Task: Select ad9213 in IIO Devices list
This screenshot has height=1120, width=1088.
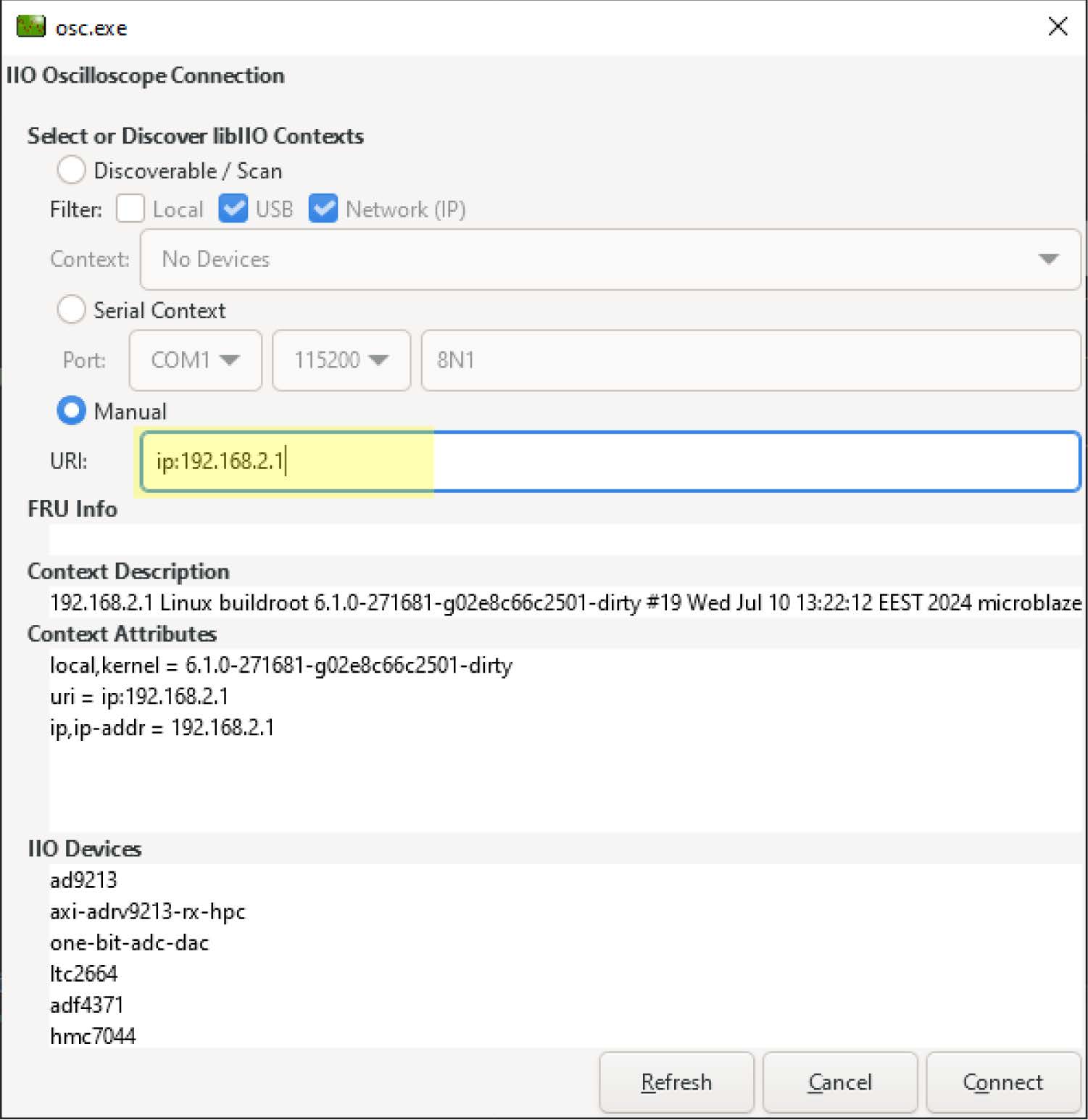Action: (x=83, y=880)
